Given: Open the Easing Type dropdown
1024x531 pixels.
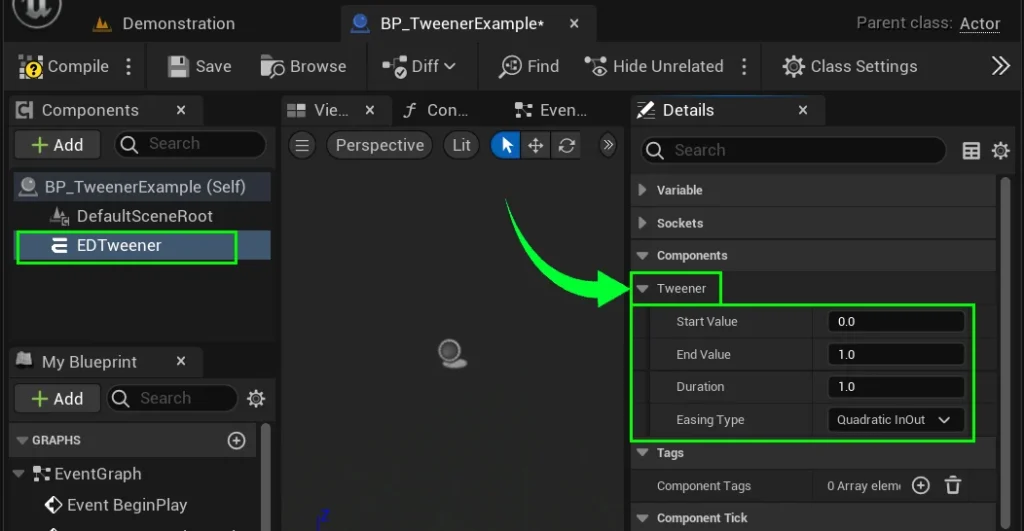Looking at the screenshot, I should [x=896, y=420].
